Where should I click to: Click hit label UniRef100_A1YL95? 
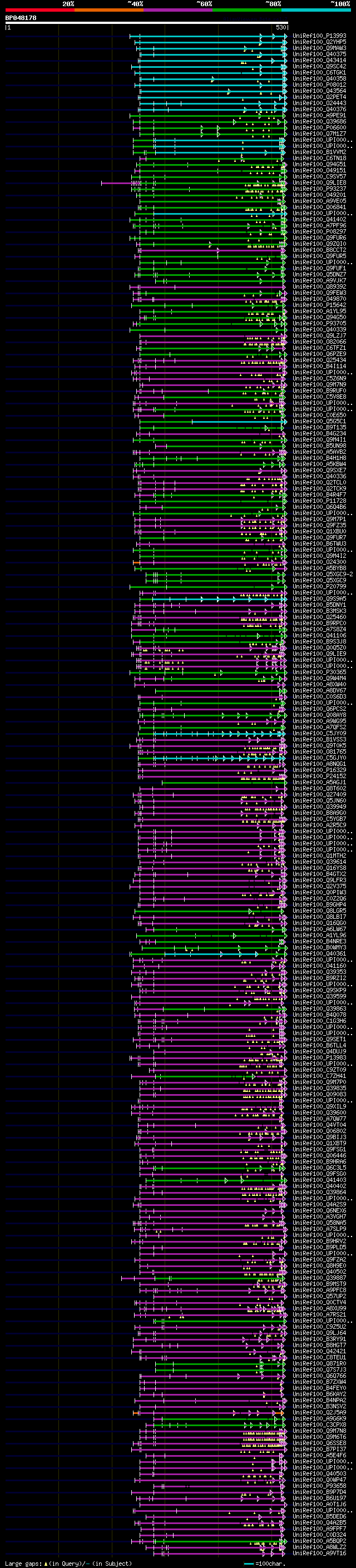[x=319, y=311]
